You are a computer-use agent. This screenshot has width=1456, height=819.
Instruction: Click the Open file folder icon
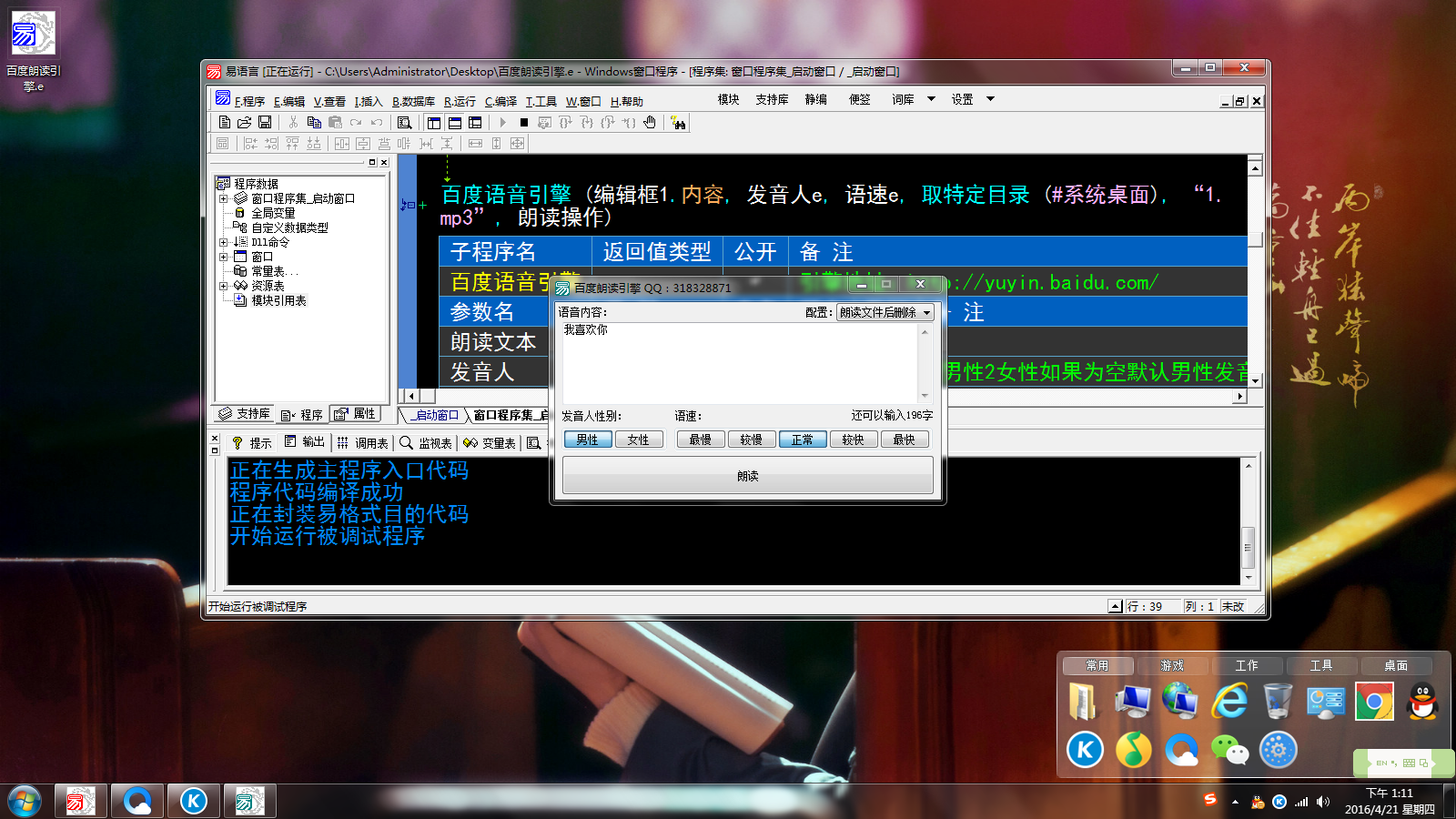coord(245,122)
